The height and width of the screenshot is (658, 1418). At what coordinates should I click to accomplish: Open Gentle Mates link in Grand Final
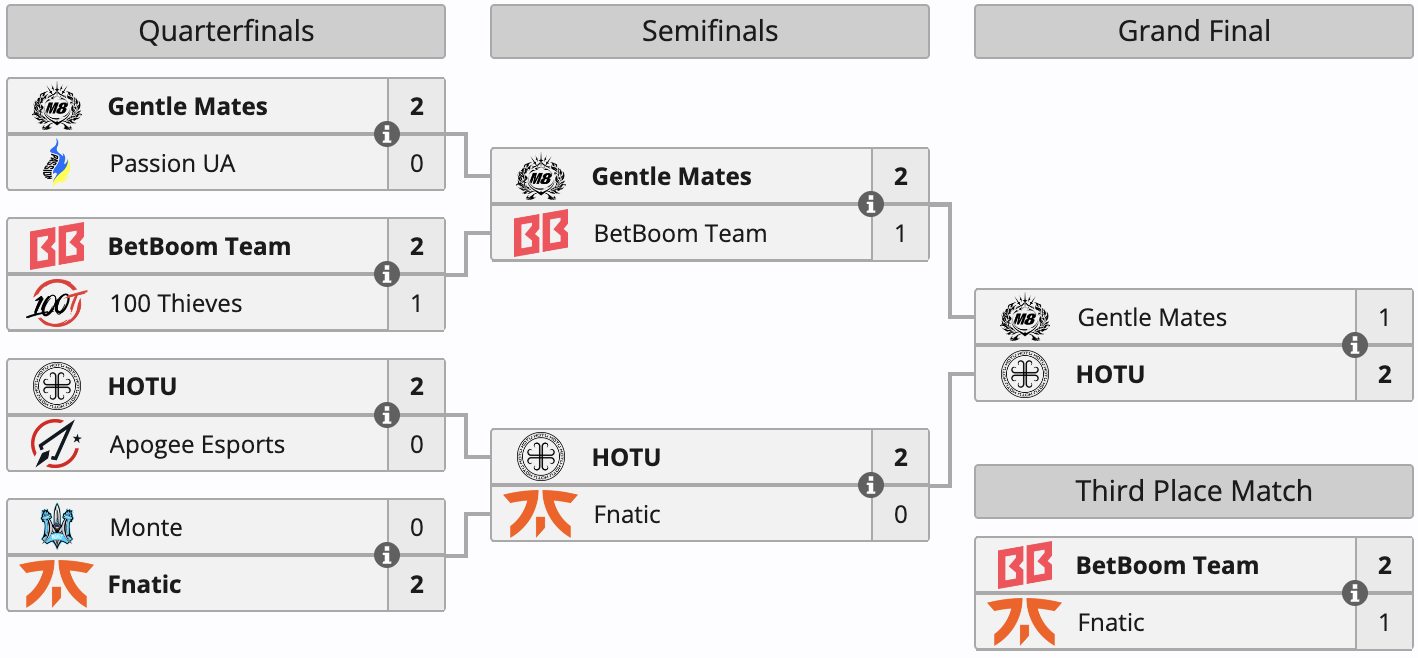[1152, 318]
